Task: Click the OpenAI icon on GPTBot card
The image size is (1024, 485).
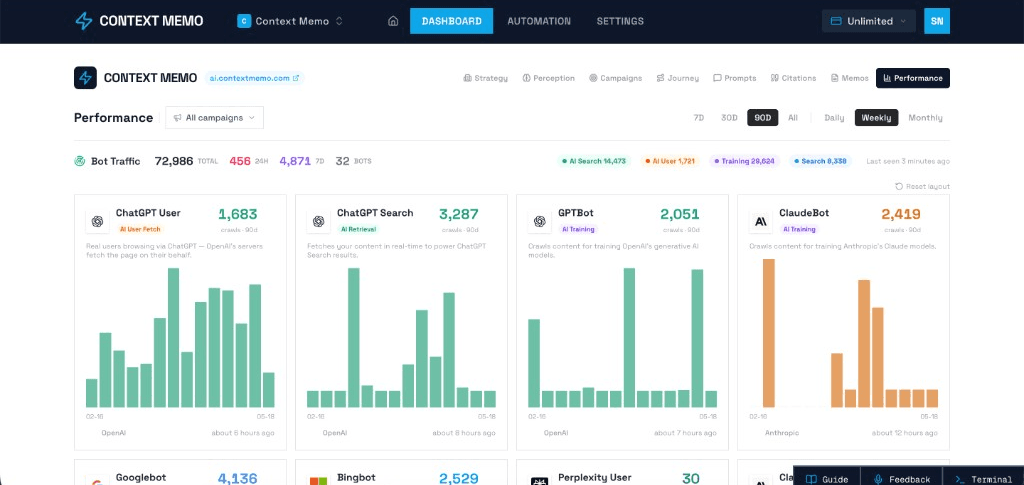Action: [539, 221]
